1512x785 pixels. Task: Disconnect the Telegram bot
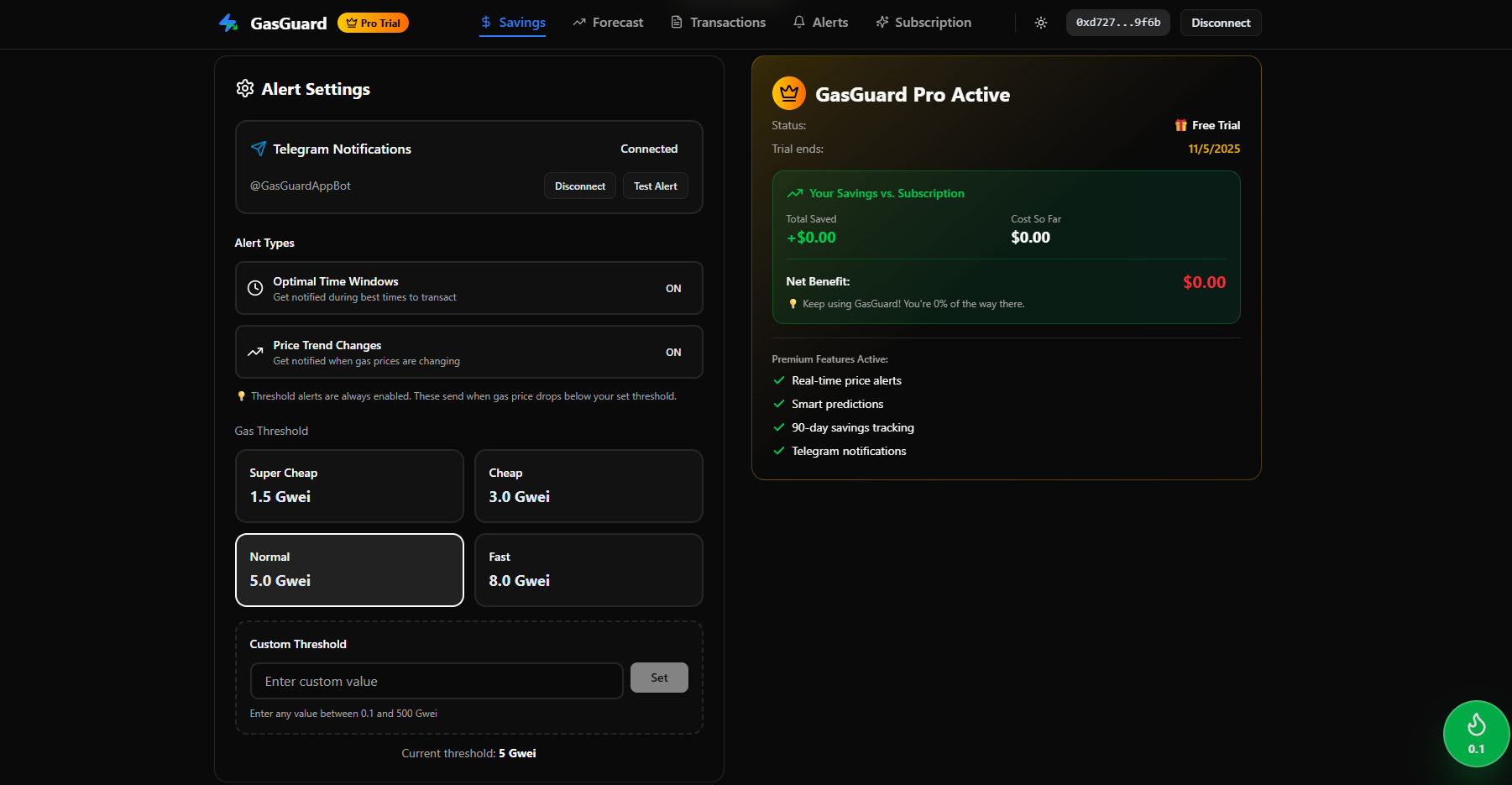(580, 186)
